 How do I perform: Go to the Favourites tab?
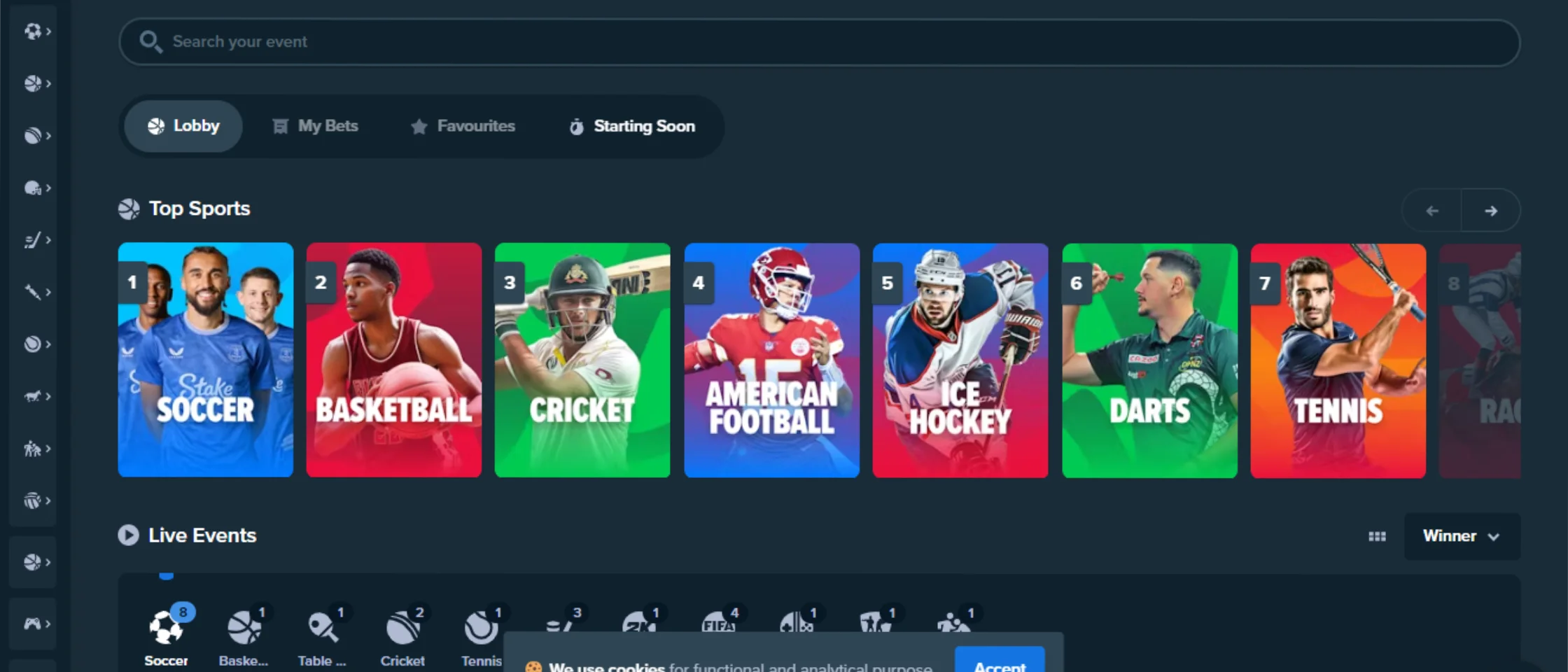pos(463,126)
